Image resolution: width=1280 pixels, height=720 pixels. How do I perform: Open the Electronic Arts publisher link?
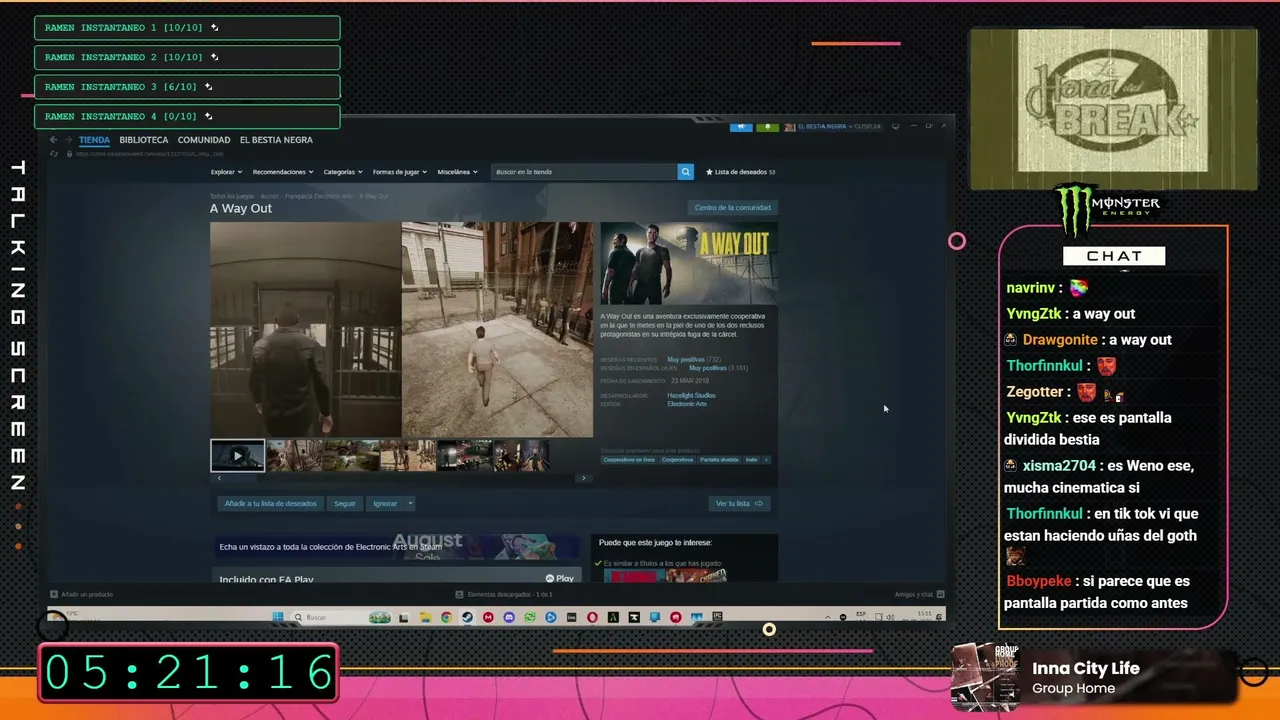tap(687, 404)
